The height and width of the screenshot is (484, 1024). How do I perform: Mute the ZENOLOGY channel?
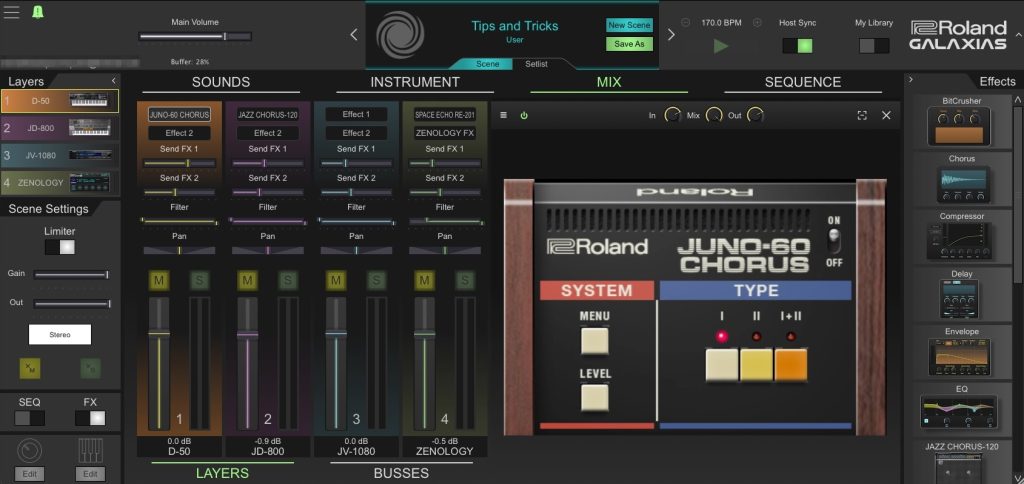tap(424, 281)
